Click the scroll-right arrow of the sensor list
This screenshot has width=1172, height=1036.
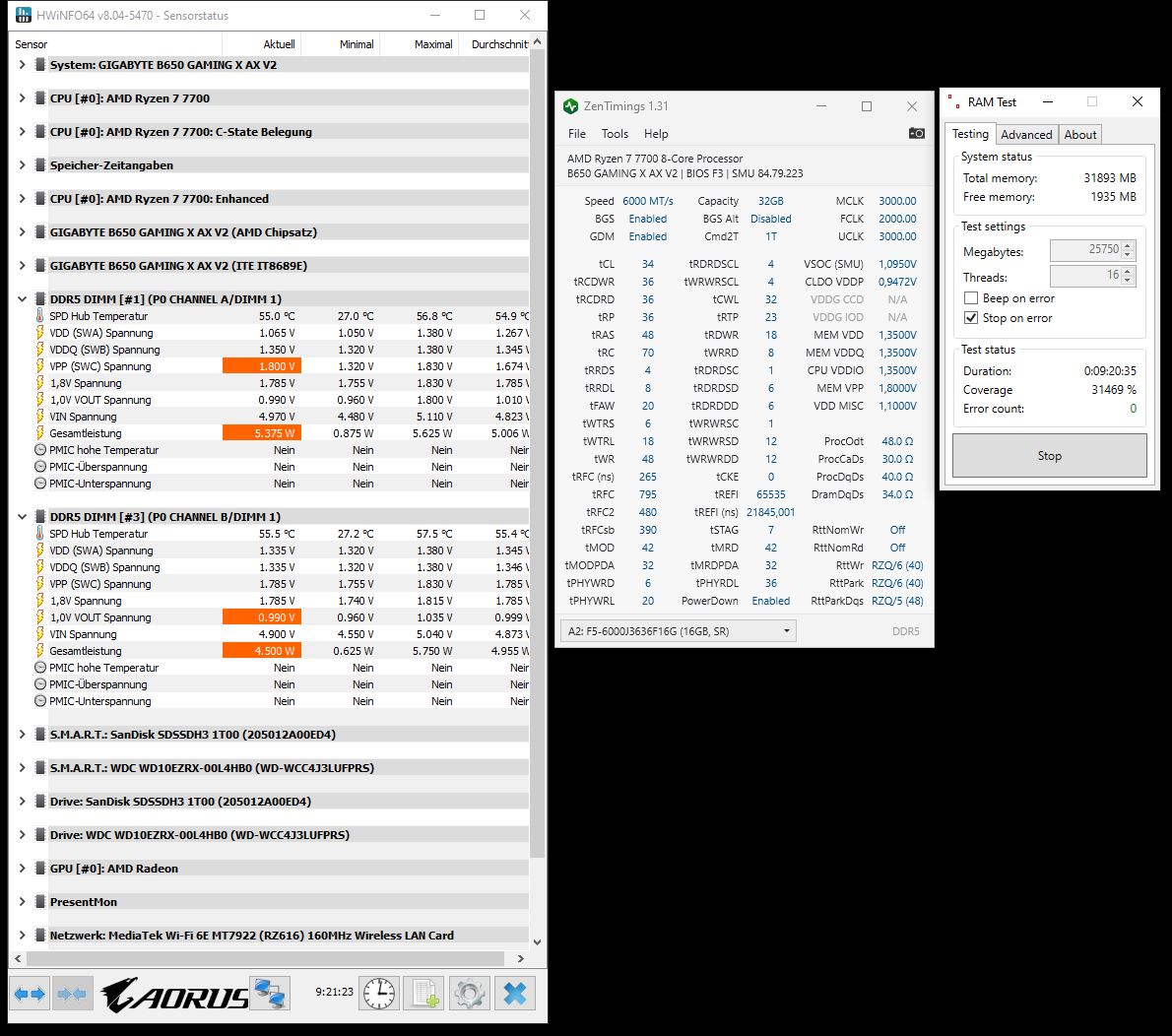(x=521, y=958)
